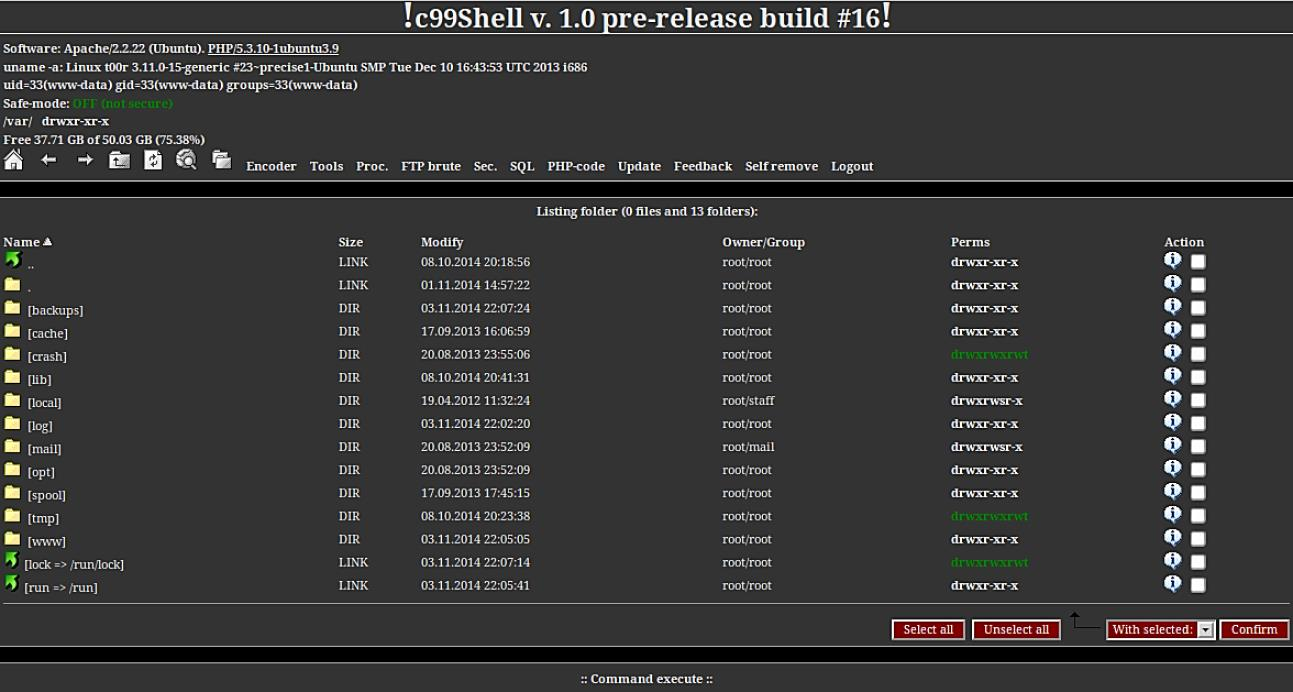
Task: Click the info icon for the run link row
Action: coord(1173,584)
